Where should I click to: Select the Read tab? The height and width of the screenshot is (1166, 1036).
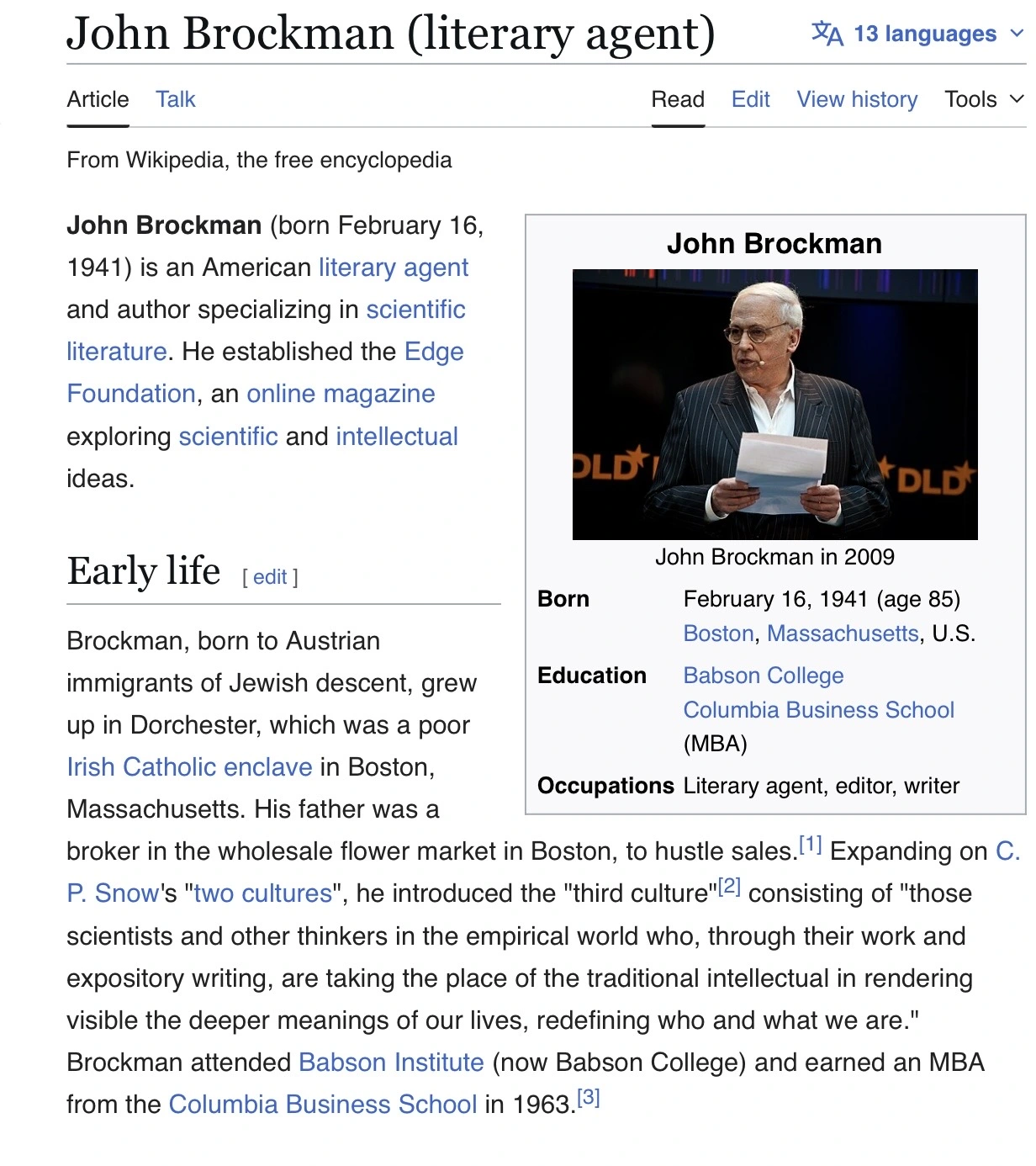[x=678, y=99]
